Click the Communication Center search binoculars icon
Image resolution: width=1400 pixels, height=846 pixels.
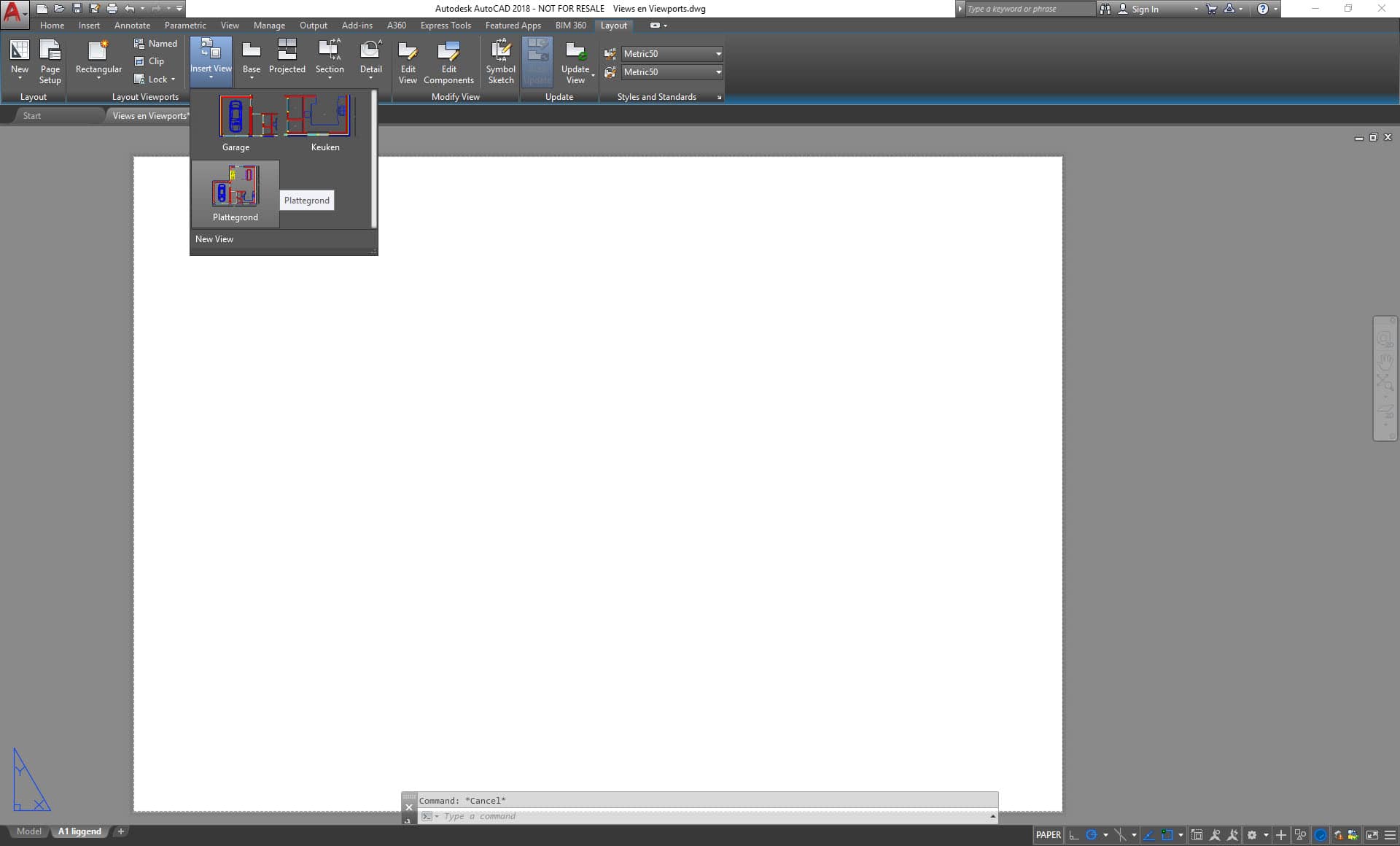click(1105, 9)
